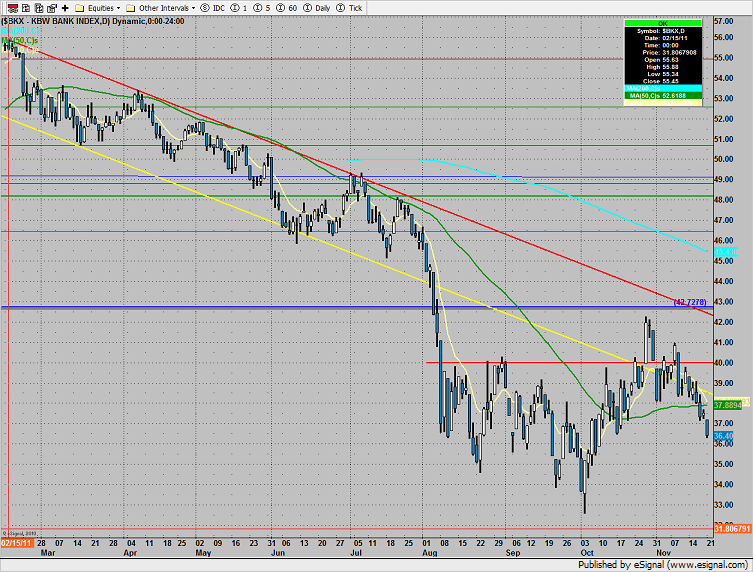This screenshot has height=572, width=753.
Task: Switch to the 5 minute interval
Action: tap(262, 8)
